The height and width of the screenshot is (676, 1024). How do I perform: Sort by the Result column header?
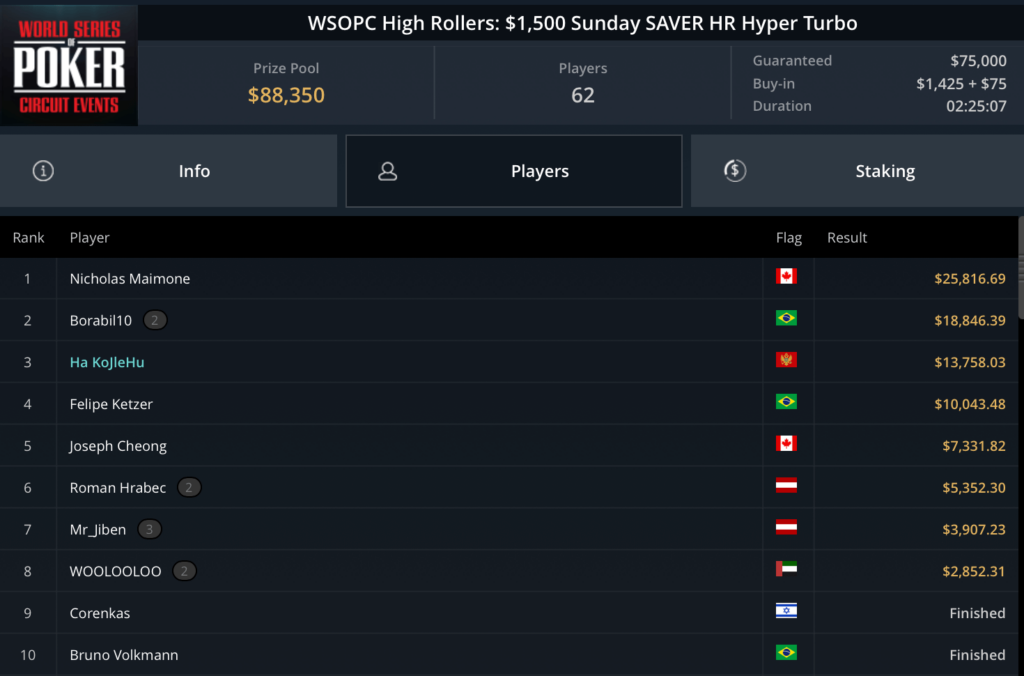click(x=847, y=238)
